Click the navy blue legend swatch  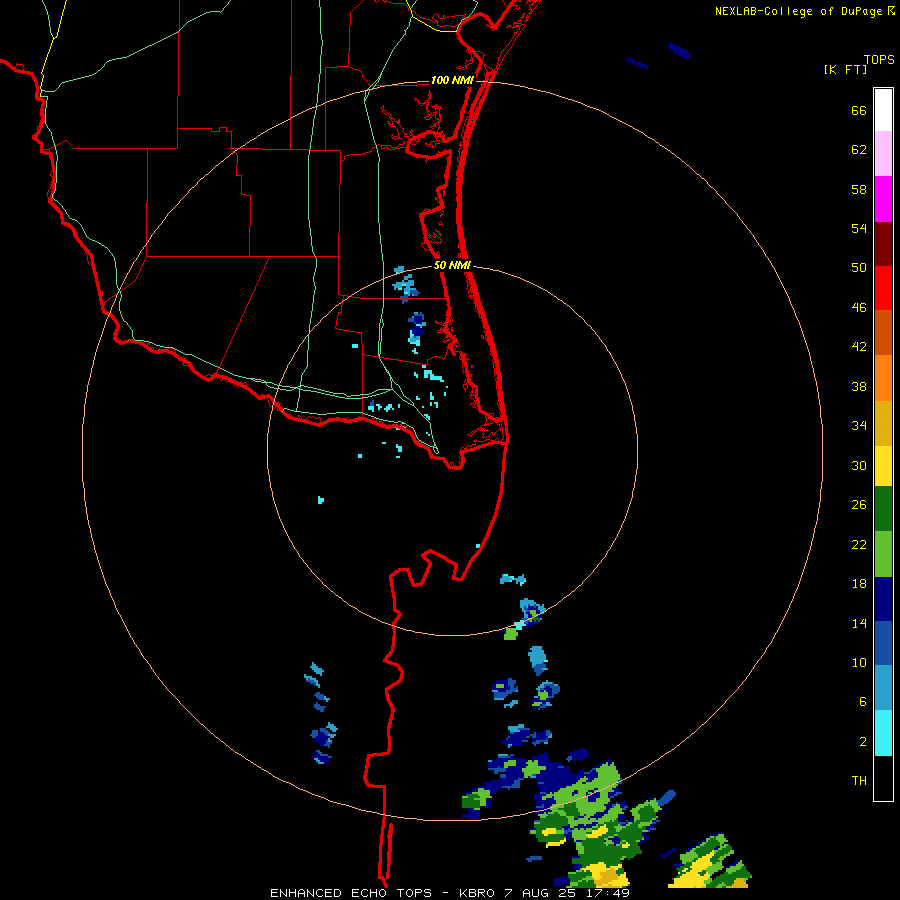pos(883,599)
